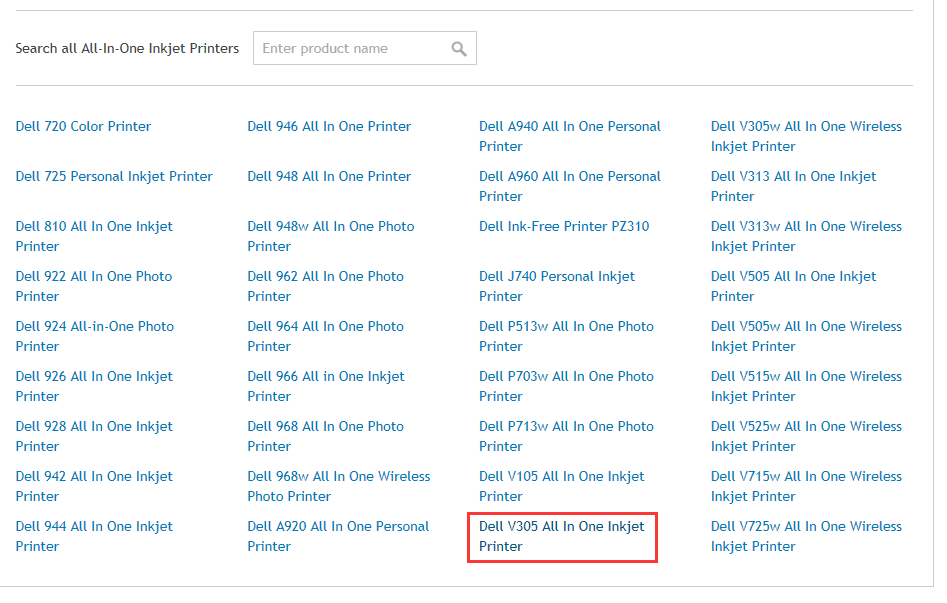Open Dell P703w All In One Photo Printer
Screen dimensions: 947x603
567,387
